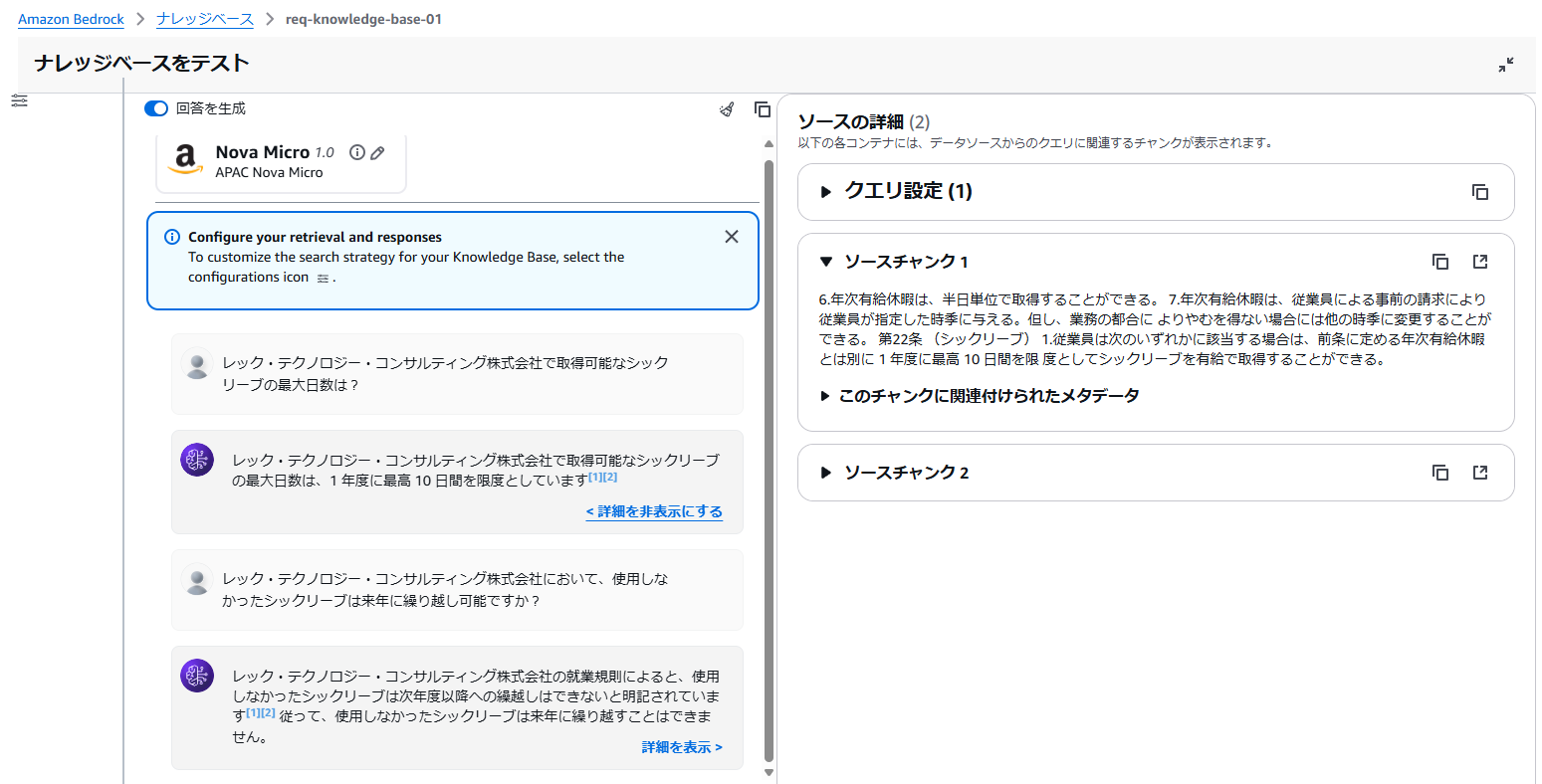Viewport: 1542px width, 784px height.
Task: Copy the conversation using the chat header copy icon
Action: pos(763,109)
